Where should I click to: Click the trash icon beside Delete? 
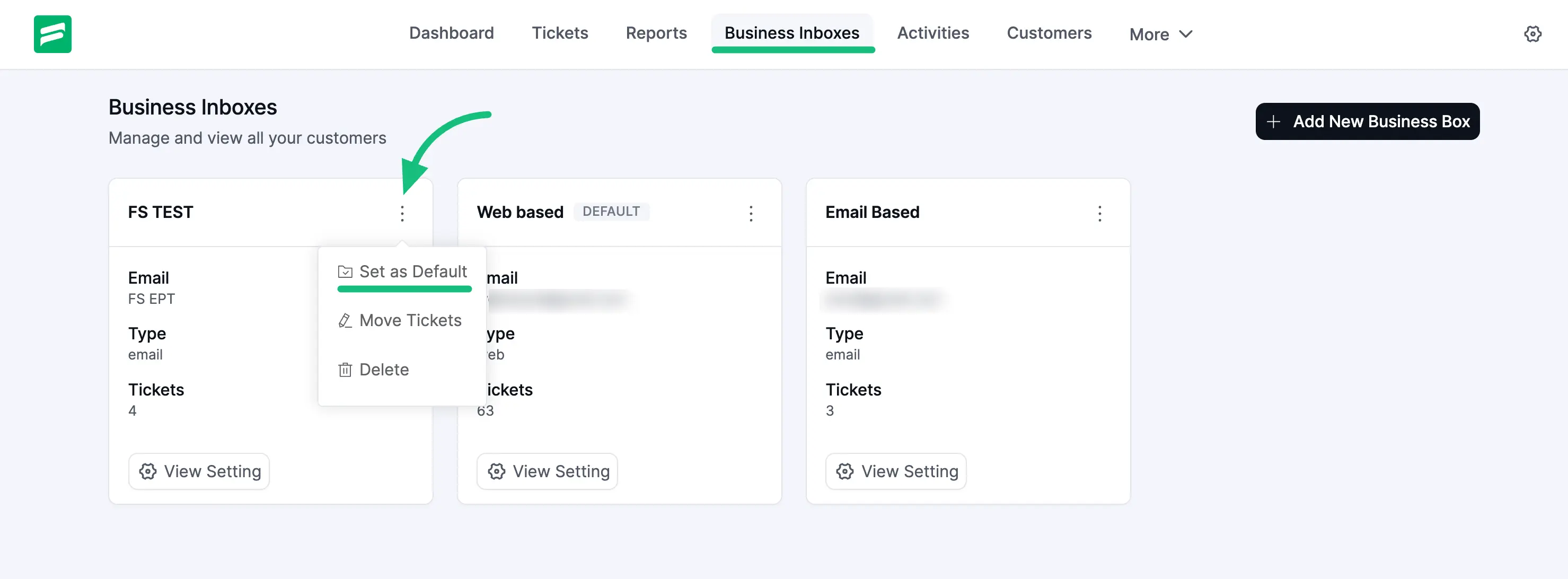(x=345, y=369)
